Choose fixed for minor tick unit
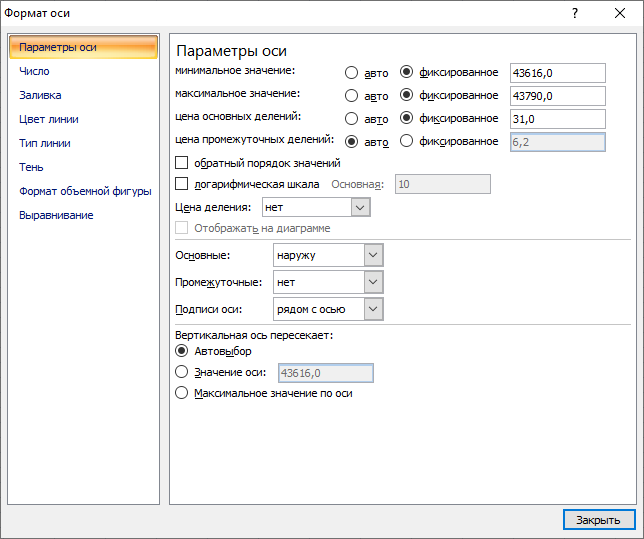 (407, 142)
